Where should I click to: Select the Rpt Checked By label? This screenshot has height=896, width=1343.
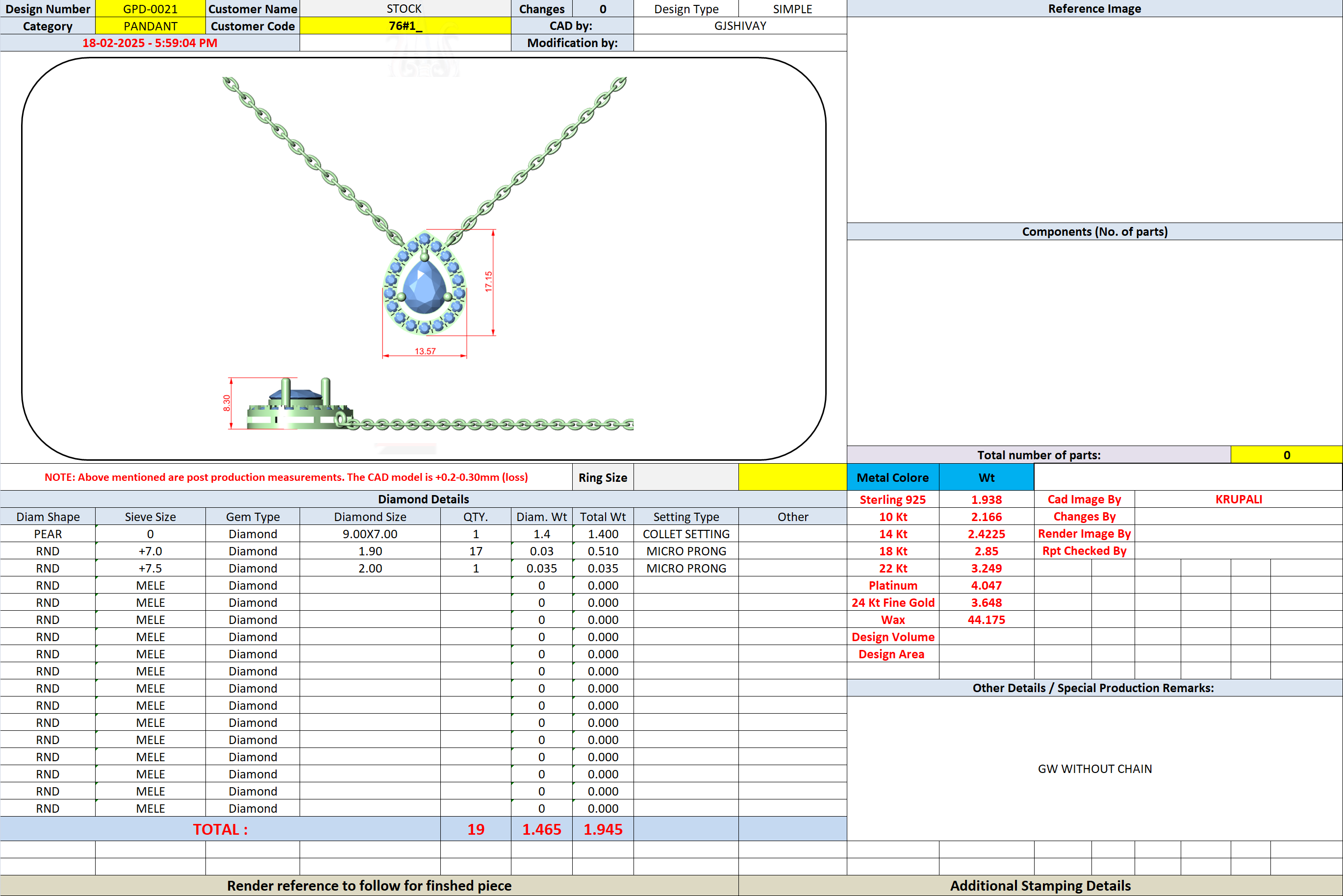pyautogui.click(x=1084, y=550)
